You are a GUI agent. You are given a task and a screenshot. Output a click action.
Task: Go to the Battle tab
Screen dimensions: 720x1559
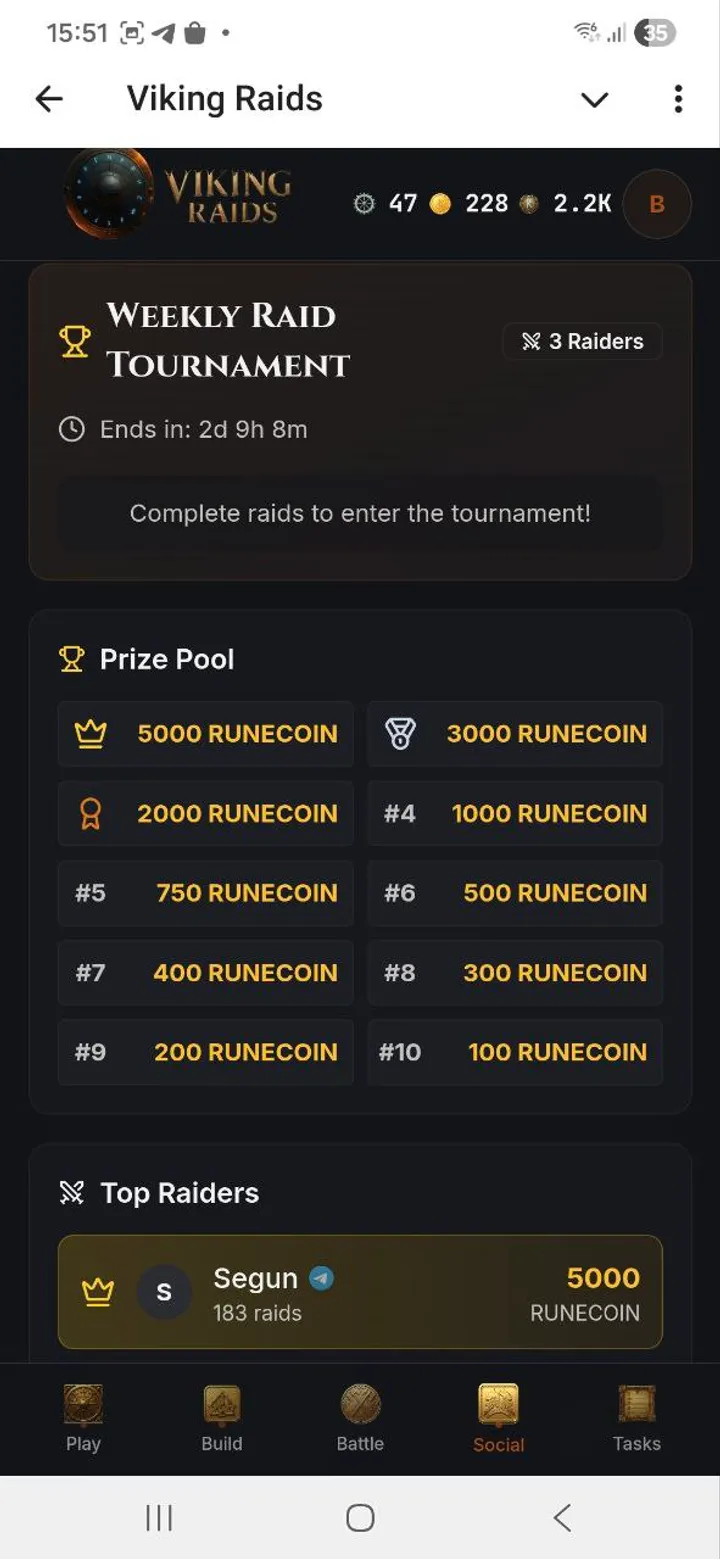coord(360,1418)
